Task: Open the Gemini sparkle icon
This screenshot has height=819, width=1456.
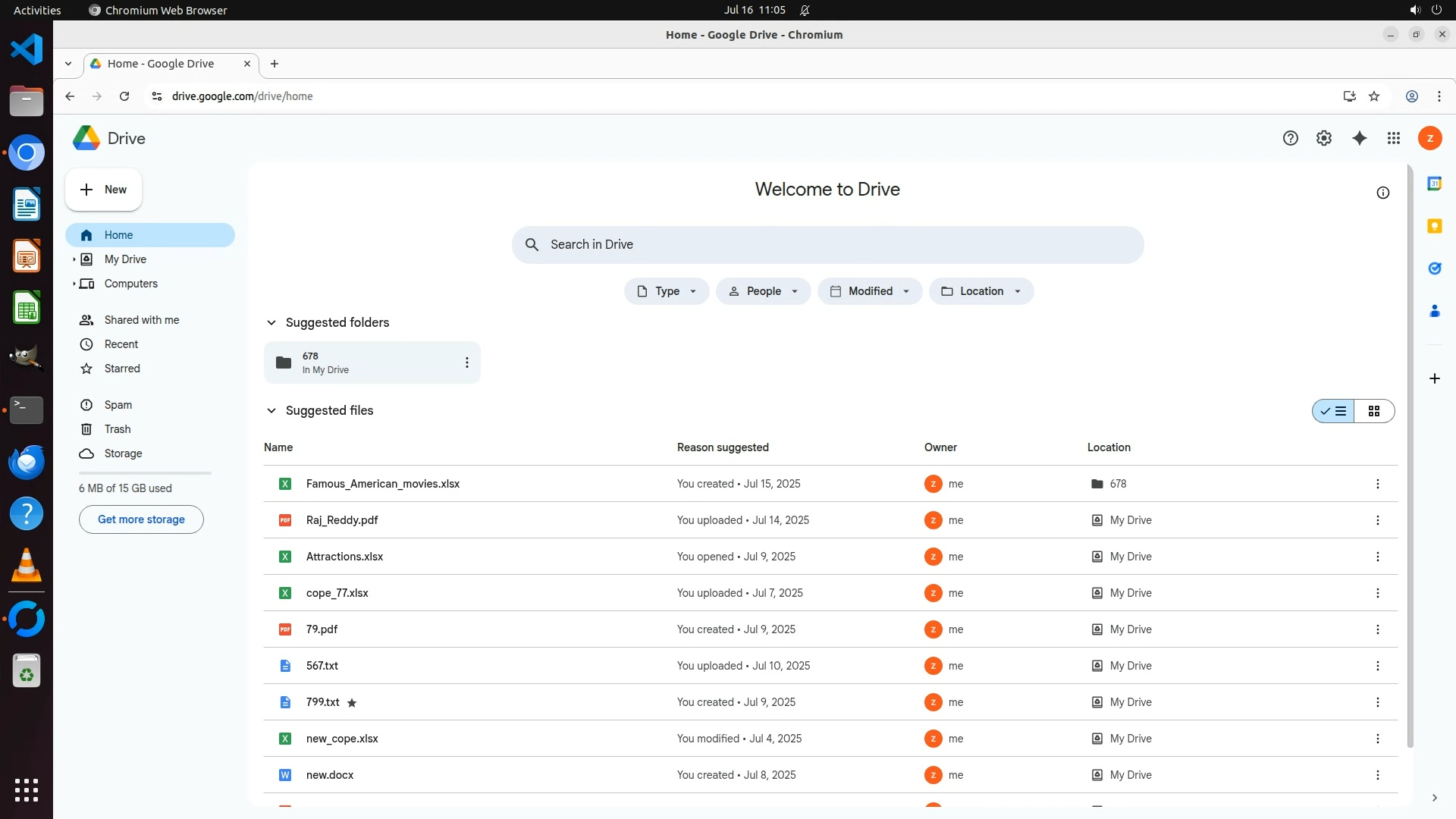Action: pos(1359,138)
